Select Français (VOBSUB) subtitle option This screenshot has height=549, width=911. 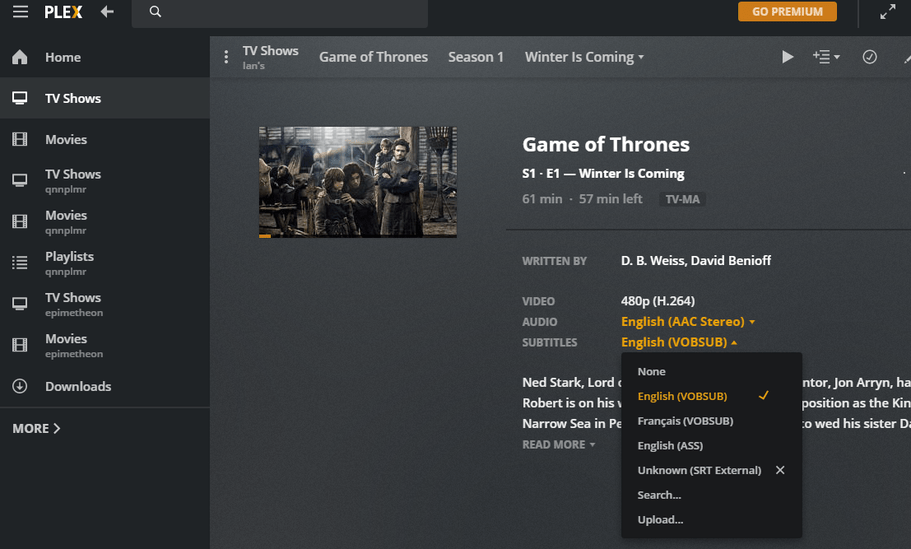point(712,421)
